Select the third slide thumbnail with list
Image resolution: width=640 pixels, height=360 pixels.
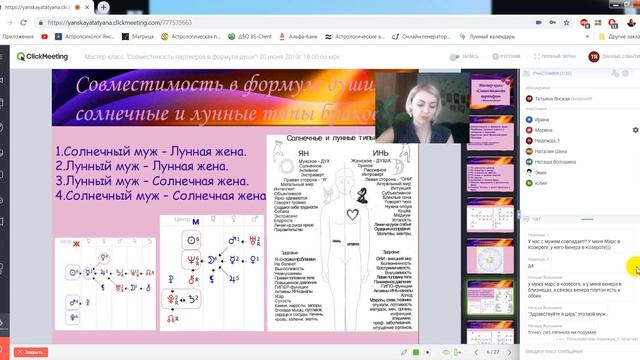490,174
